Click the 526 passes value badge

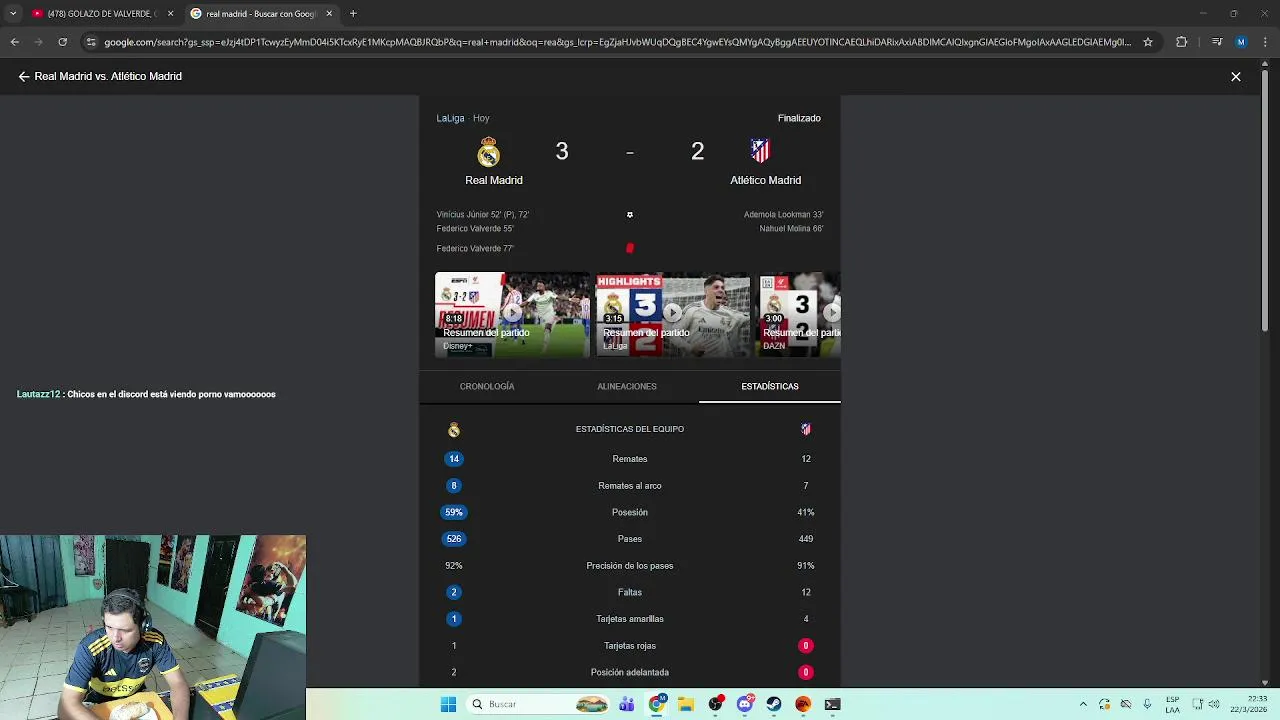[x=454, y=539]
